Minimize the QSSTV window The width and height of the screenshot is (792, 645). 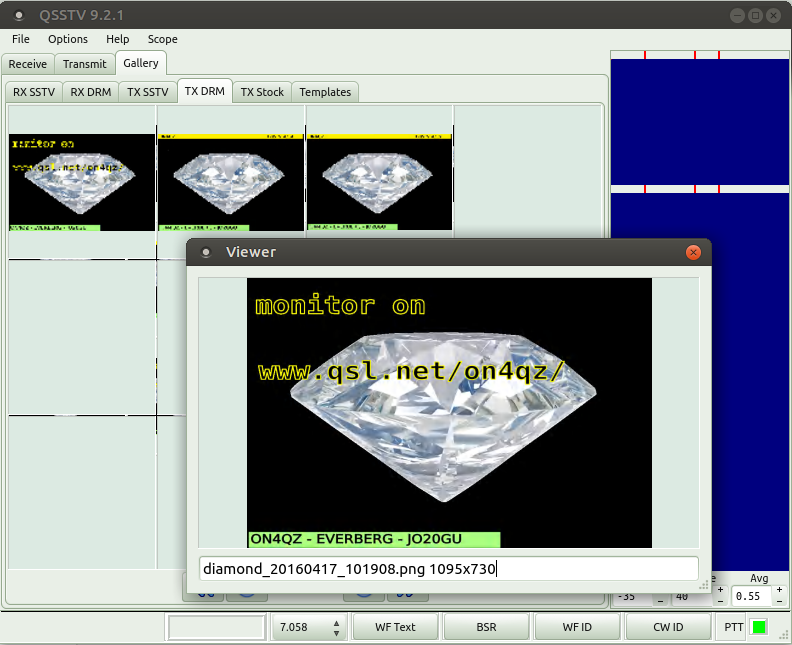737,16
